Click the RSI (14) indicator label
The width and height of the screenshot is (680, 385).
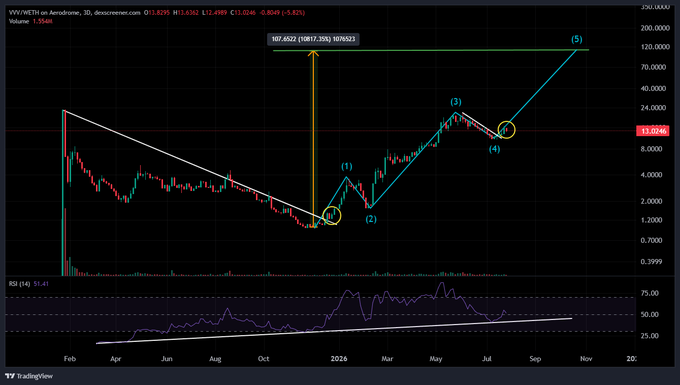tap(20, 284)
